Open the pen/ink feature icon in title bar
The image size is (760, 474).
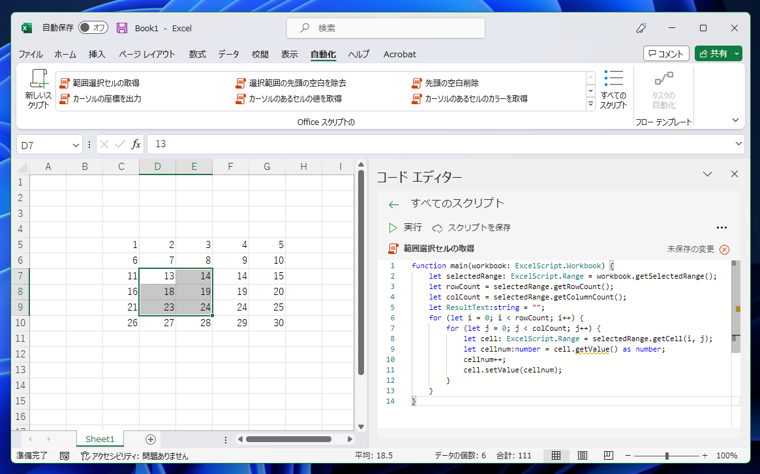[x=641, y=28]
